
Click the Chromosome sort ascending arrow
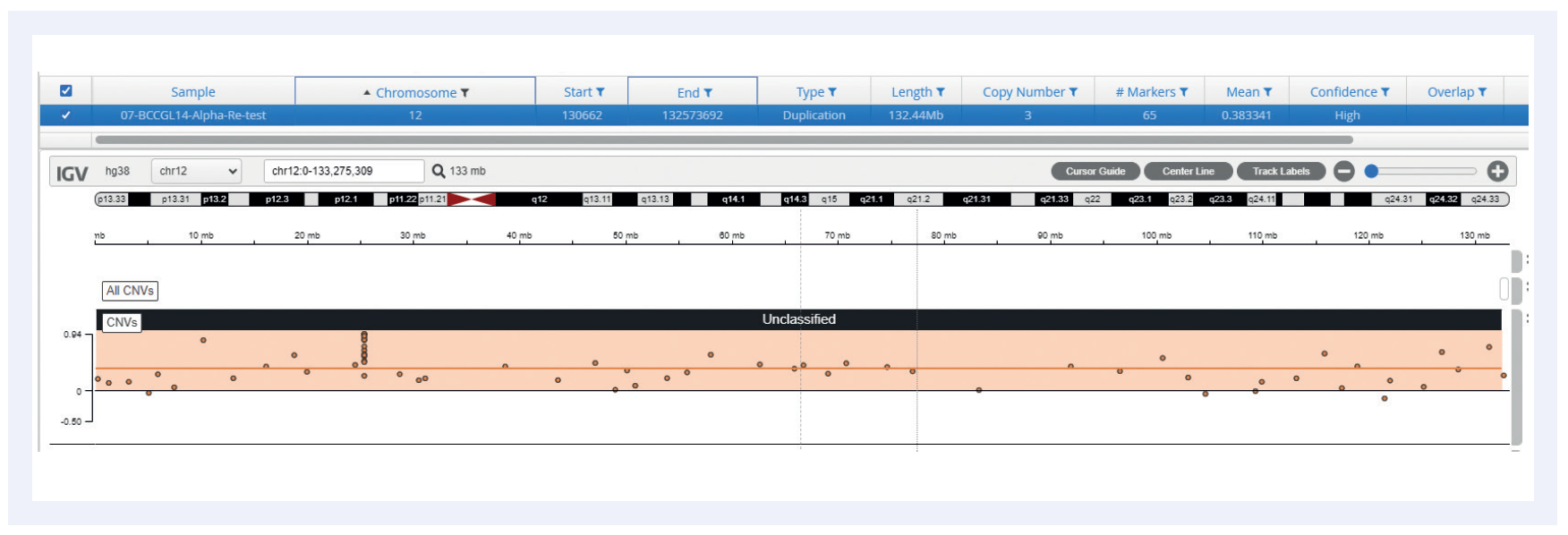[x=367, y=93]
